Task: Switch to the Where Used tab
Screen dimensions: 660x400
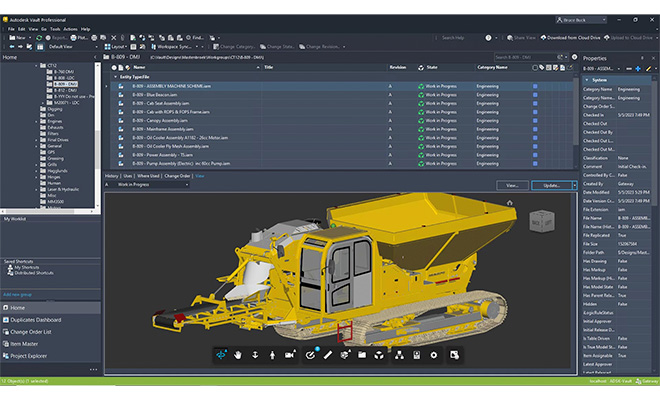Action: (150, 176)
